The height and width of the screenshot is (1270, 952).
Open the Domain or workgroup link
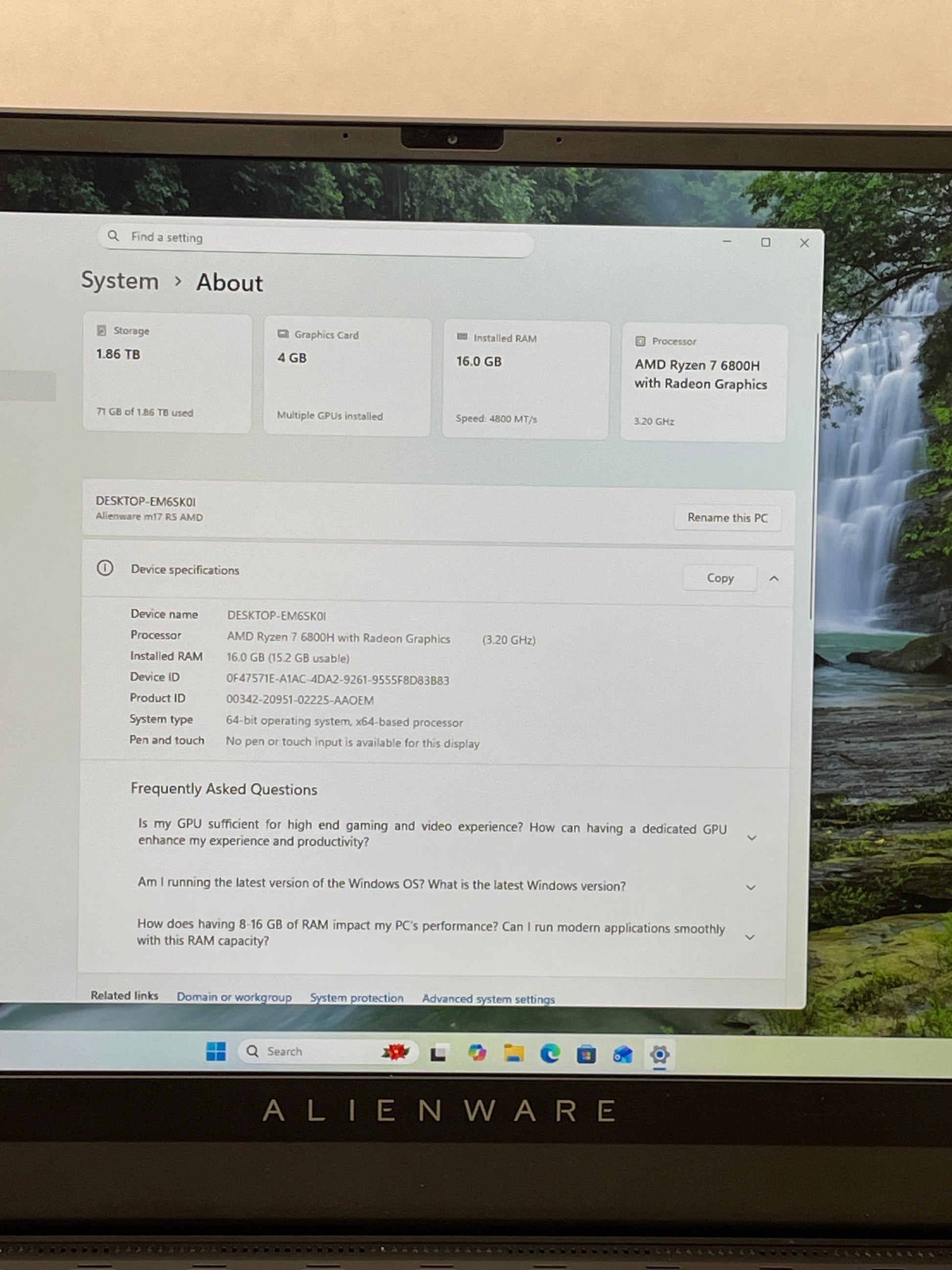[x=234, y=997]
